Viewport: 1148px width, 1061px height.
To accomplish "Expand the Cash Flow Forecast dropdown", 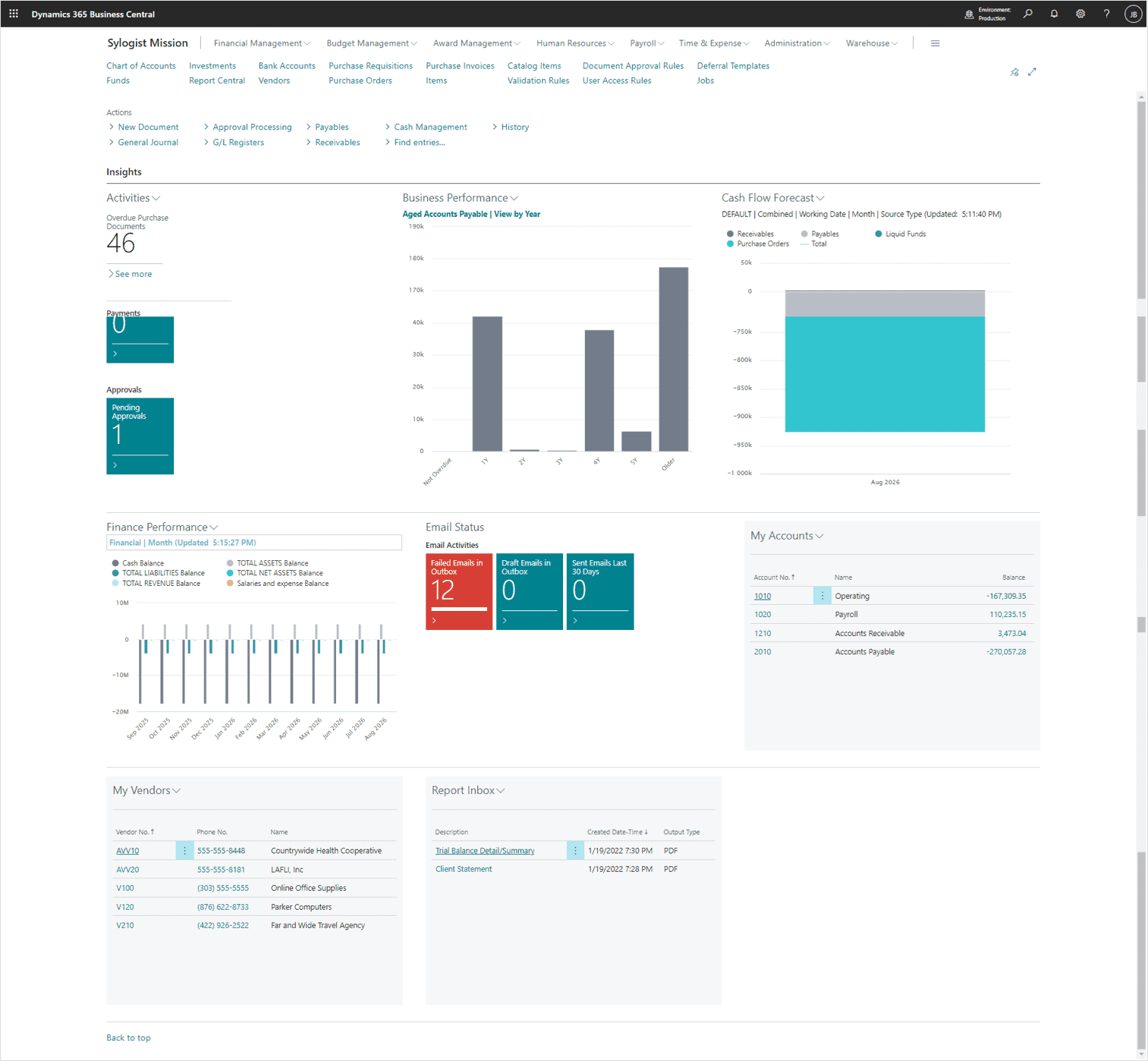I will click(819, 198).
